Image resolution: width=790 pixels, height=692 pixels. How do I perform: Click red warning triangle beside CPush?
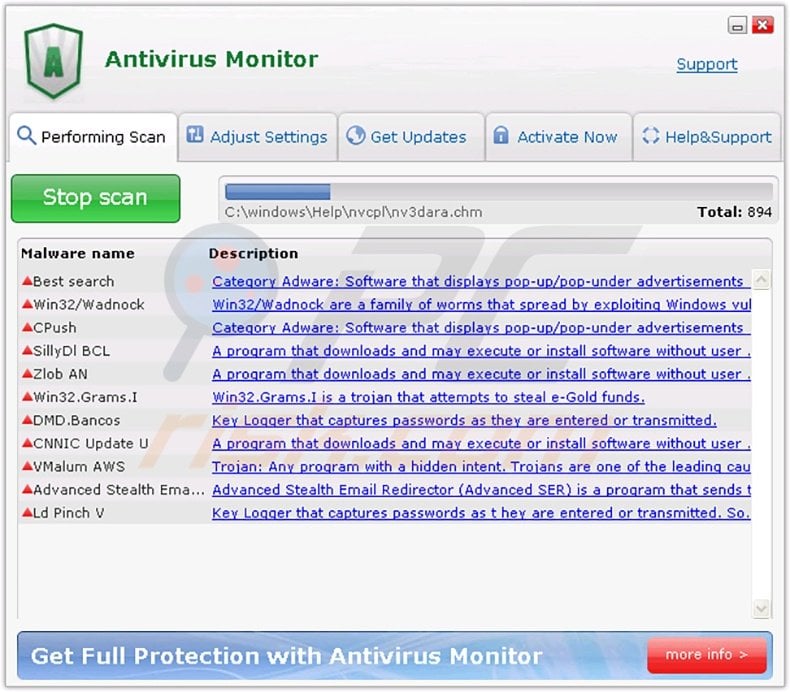coord(27,327)
